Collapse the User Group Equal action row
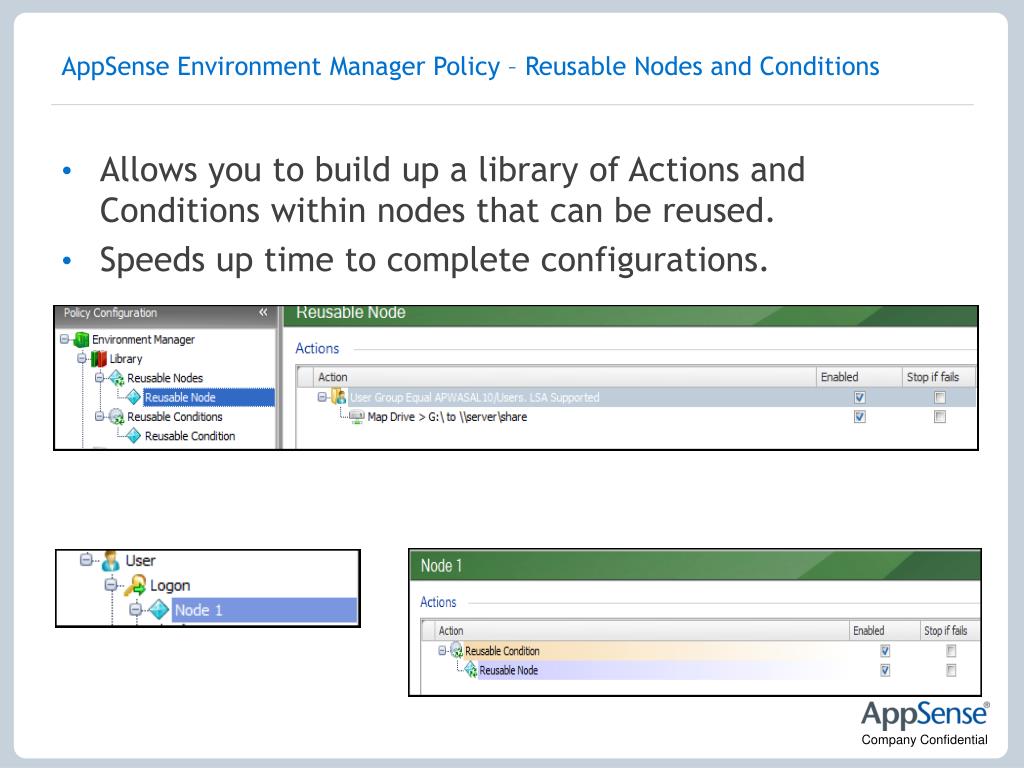 (322, 397)
